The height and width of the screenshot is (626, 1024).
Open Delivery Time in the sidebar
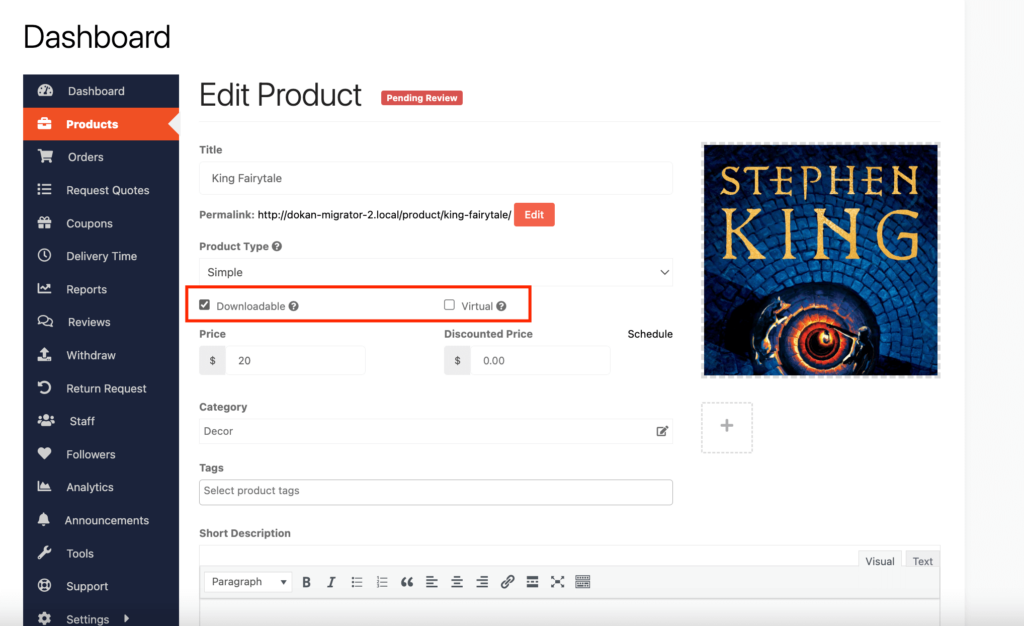tap(101, 256)
